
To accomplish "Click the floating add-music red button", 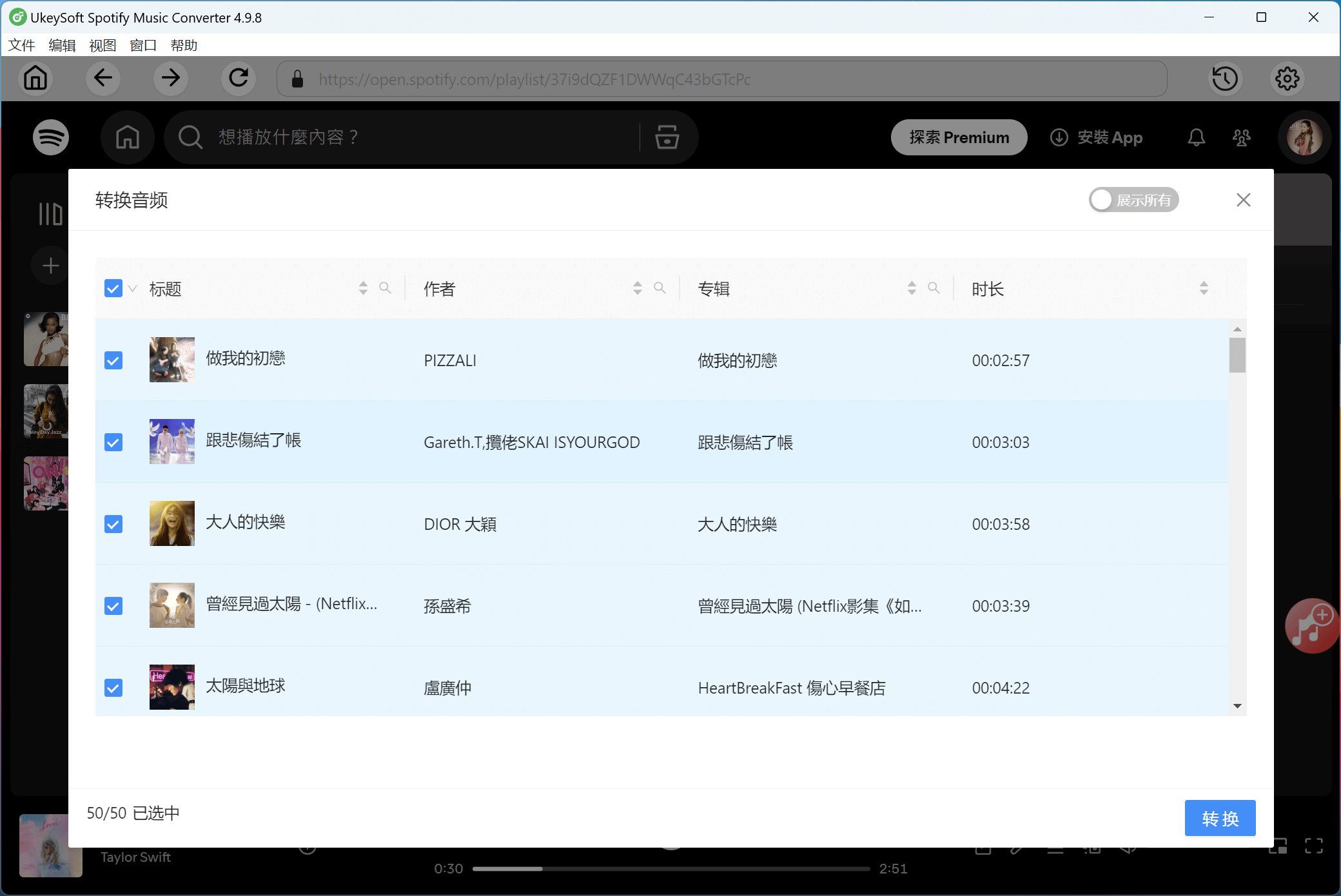I will [x=1311, y=625].
